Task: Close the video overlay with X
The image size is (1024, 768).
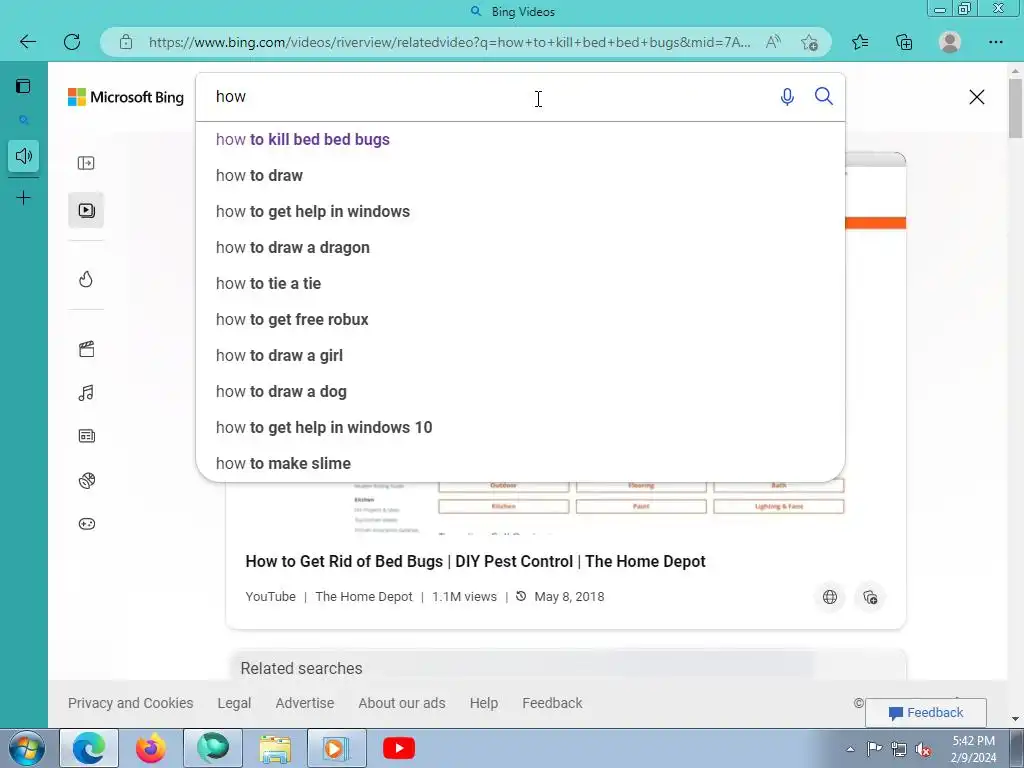Action: point(977,97)
